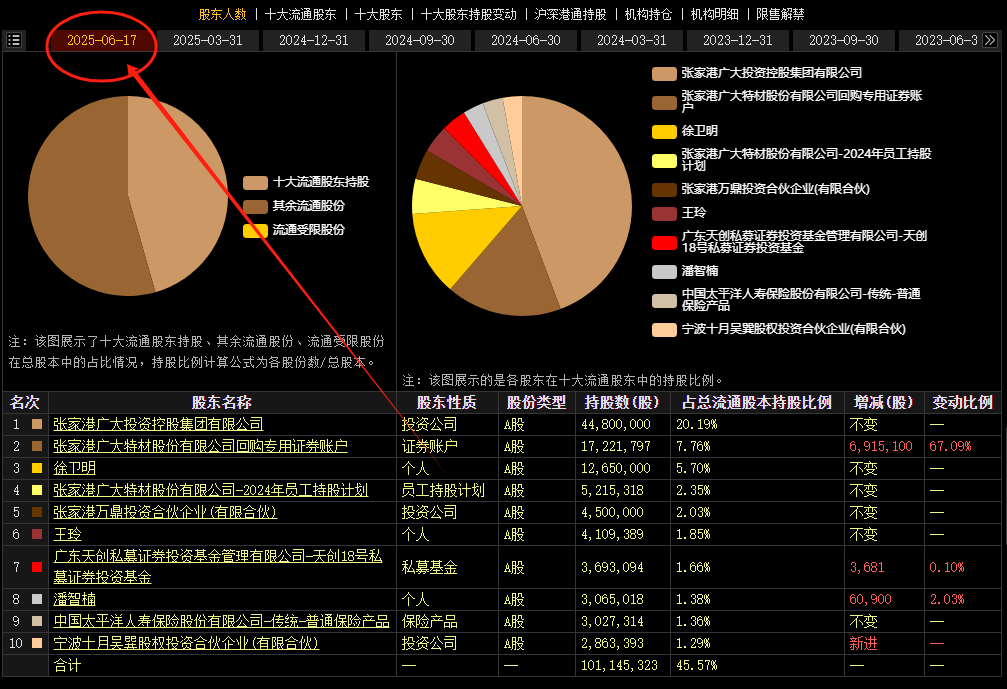Click the change ratio 67.09%
Image resolution: width=1007 pixels, height=689 pixels.
pyautogui.click(x=950, y=446)
